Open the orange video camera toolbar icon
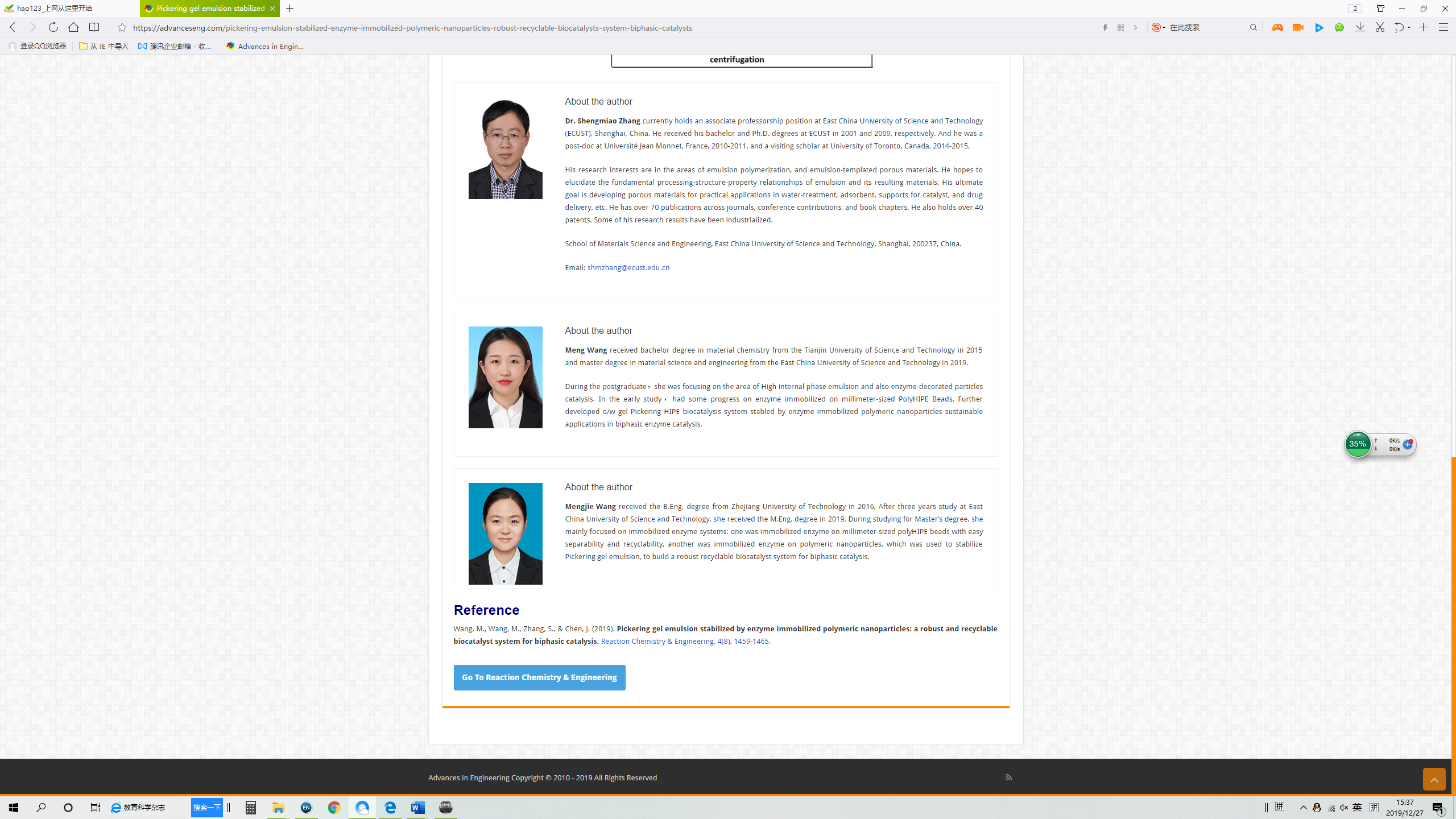The width and height of the screenshot is (1456, 819). click(1298, 27)
